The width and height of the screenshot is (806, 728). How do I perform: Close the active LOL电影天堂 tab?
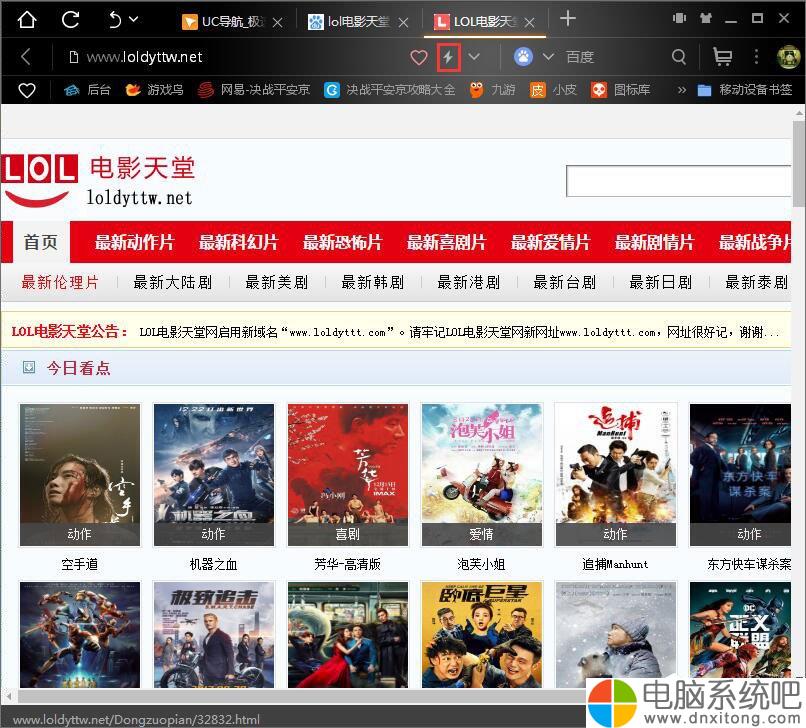[530, 23]
